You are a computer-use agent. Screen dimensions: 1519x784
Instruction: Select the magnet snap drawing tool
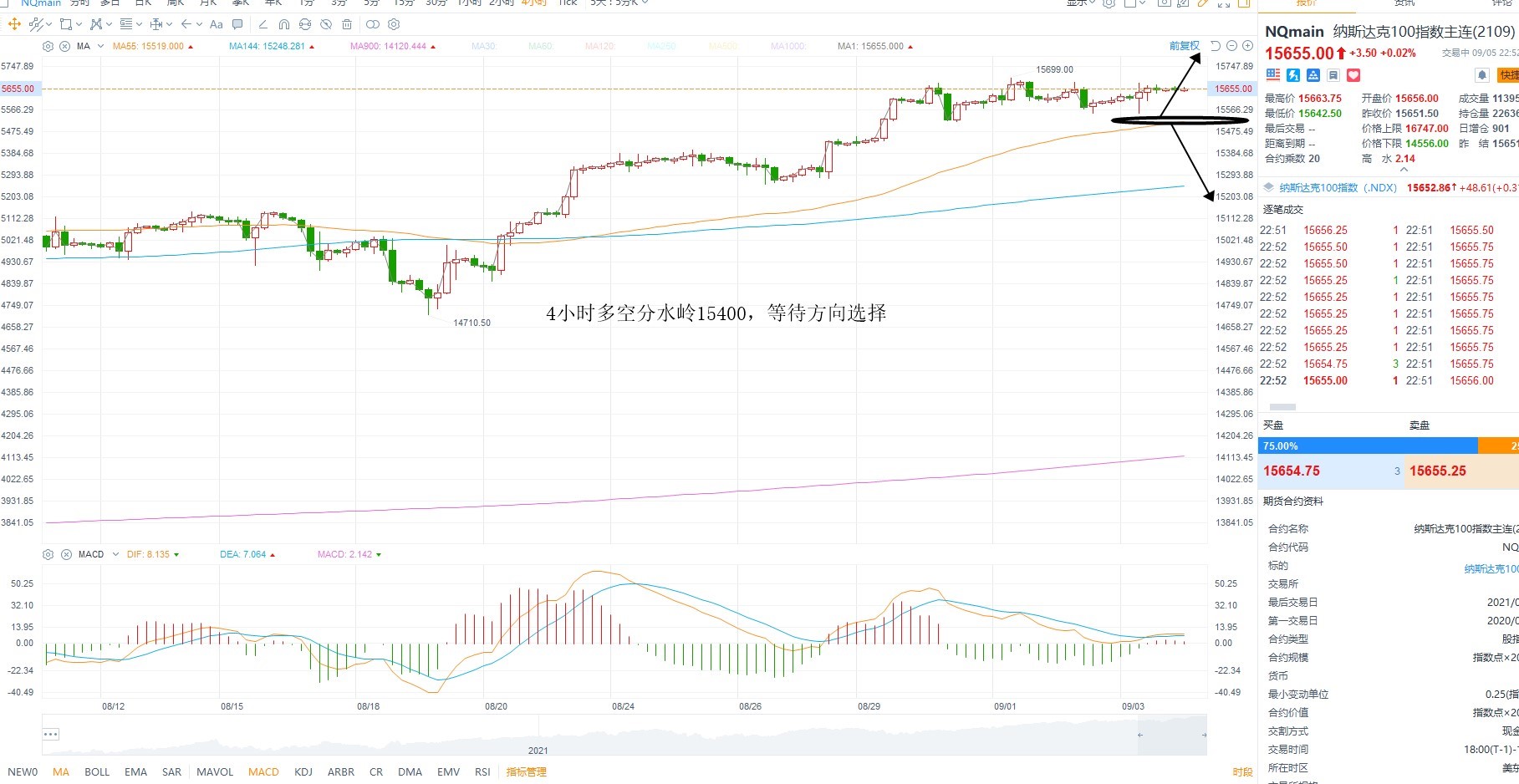[284, 24]
